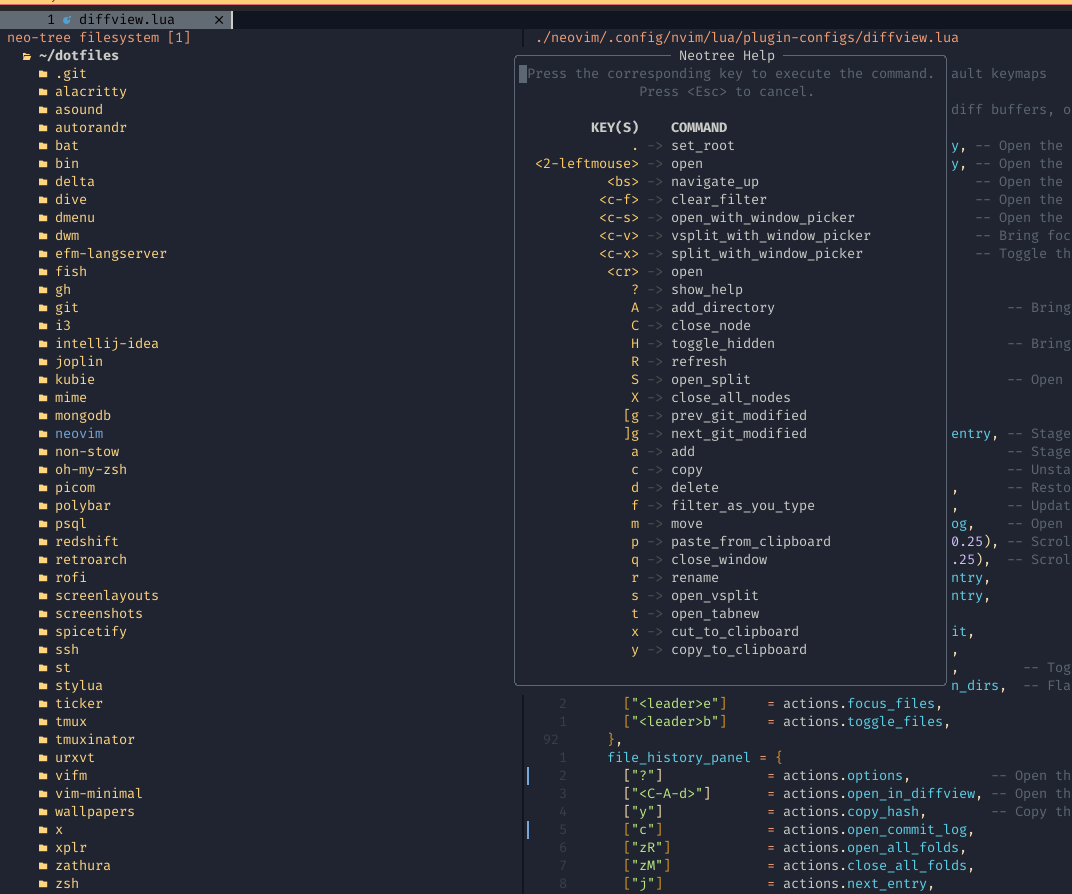Expand the retroarch directory
Viewport: 1072px width, 894px height.
(91, 560)
